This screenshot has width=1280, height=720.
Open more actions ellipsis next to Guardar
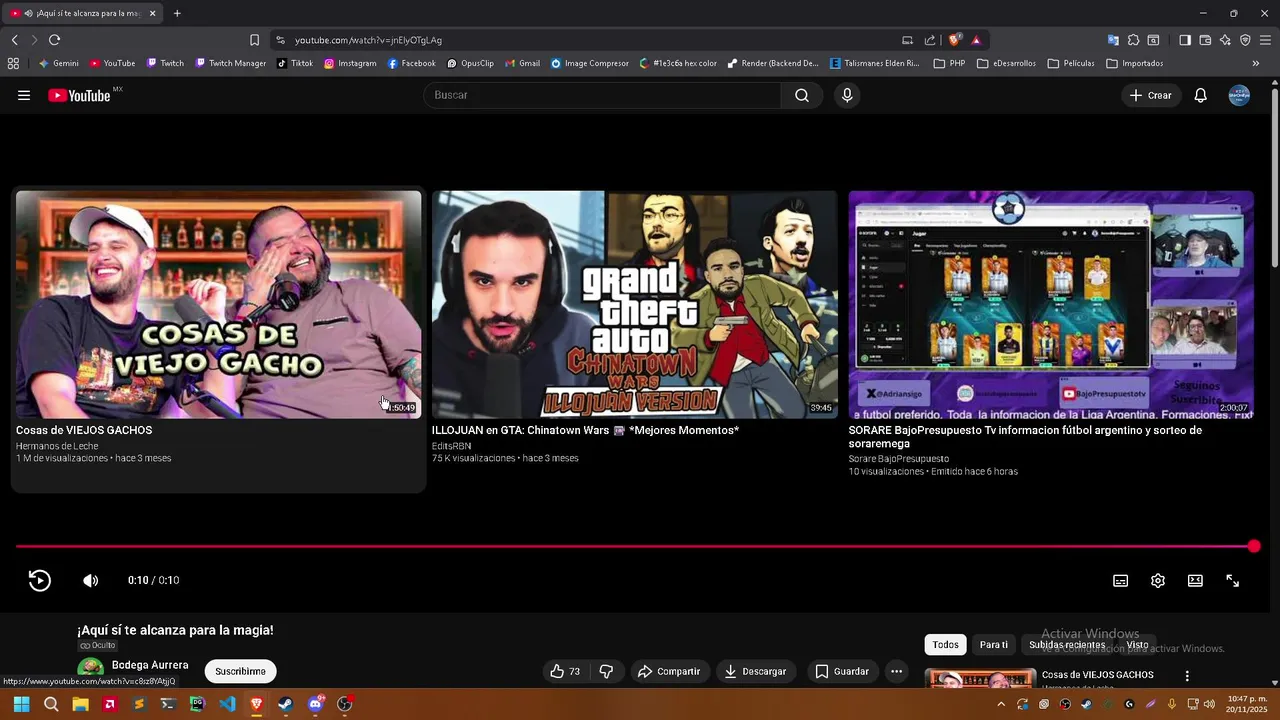(897, 671)
